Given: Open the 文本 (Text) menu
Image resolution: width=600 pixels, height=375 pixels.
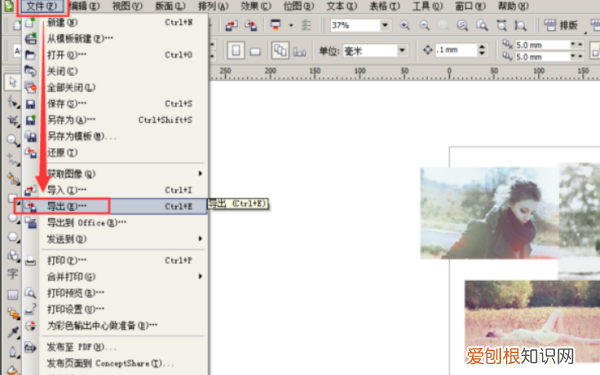Looking at the screenshot, I should tap(342, 6).
